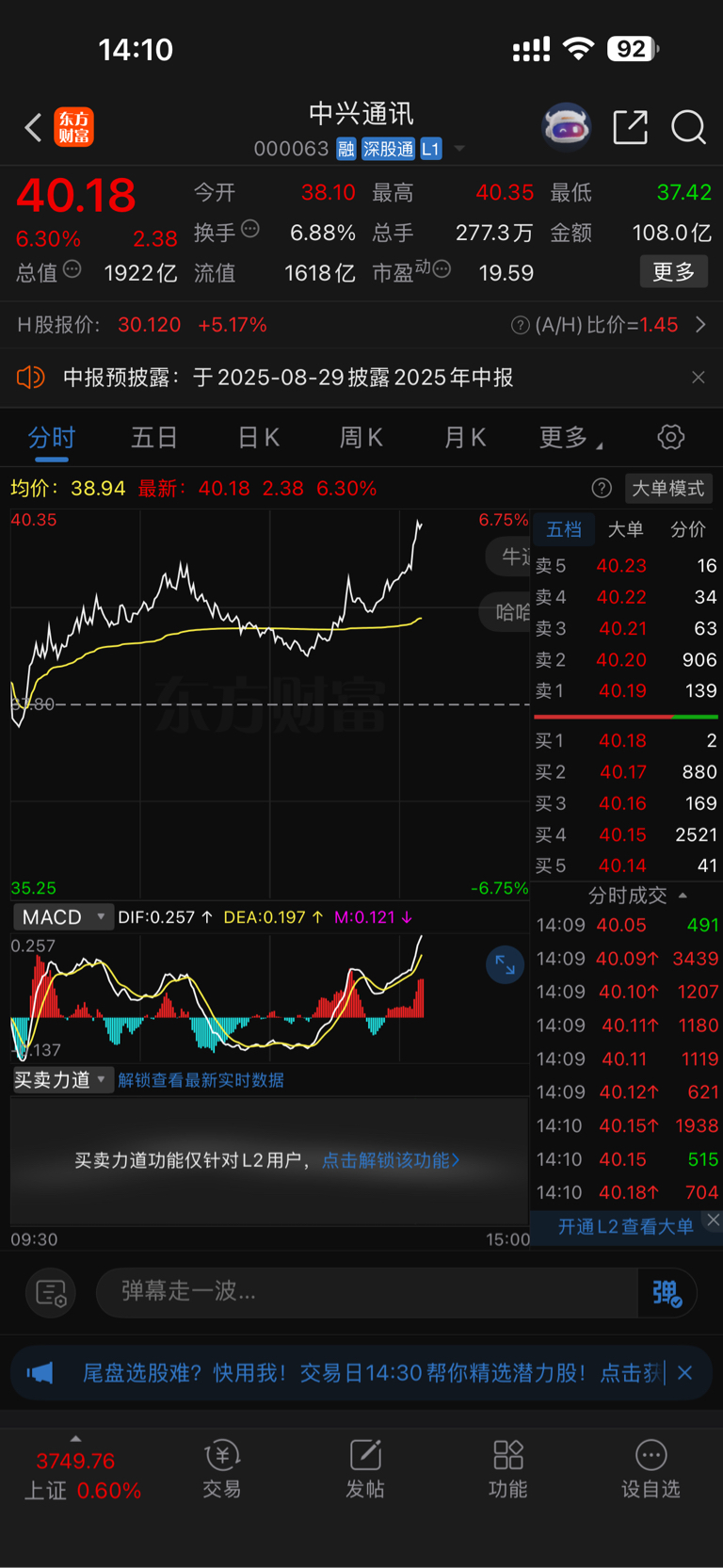Expand the 更多 chart periods menu
Screen dimensions: 723x1568
tap(570, 438)
